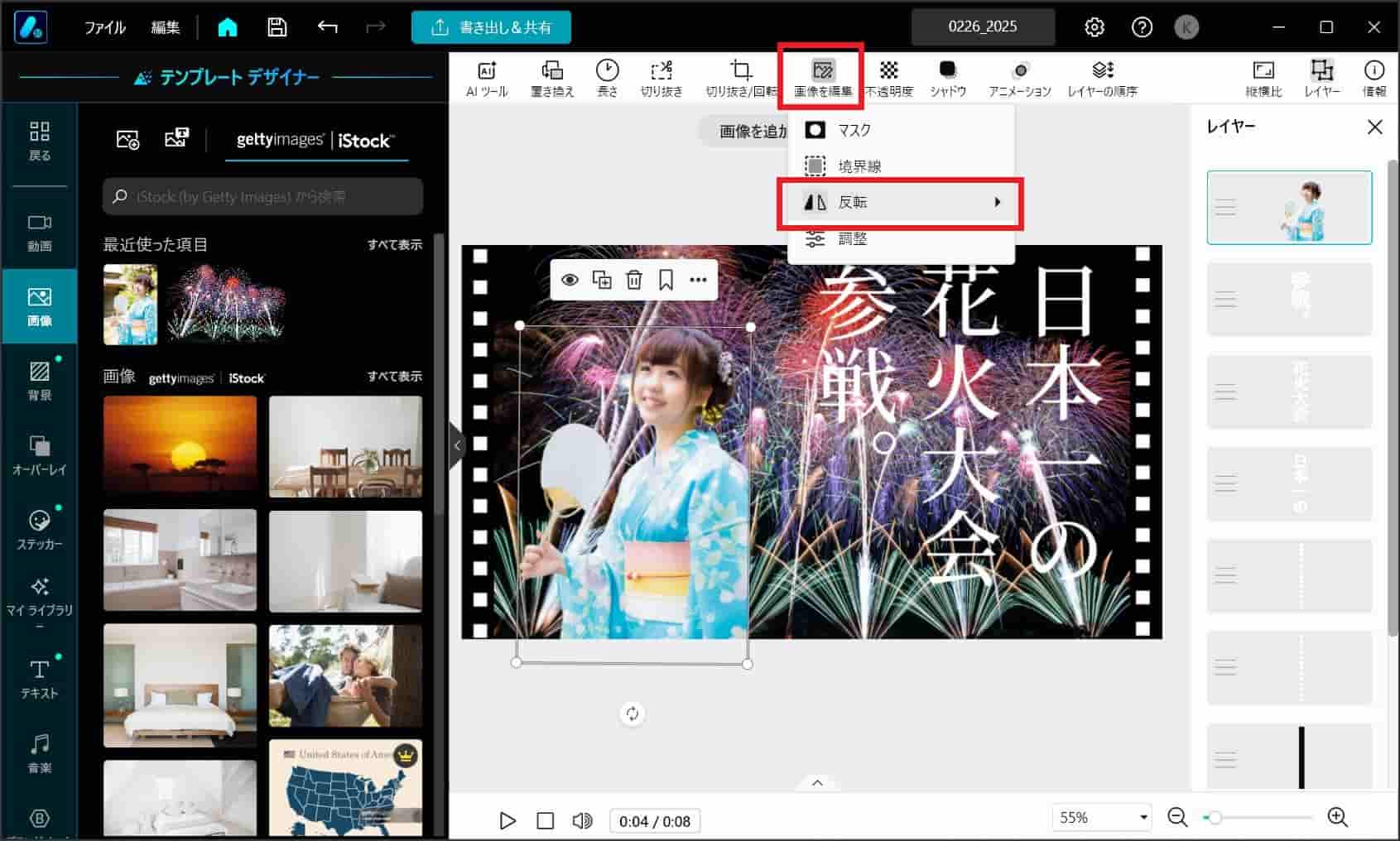This screenshot has height=841, width=1400.
Task: Click the zoom slider handle
Action: [1215, 818]
